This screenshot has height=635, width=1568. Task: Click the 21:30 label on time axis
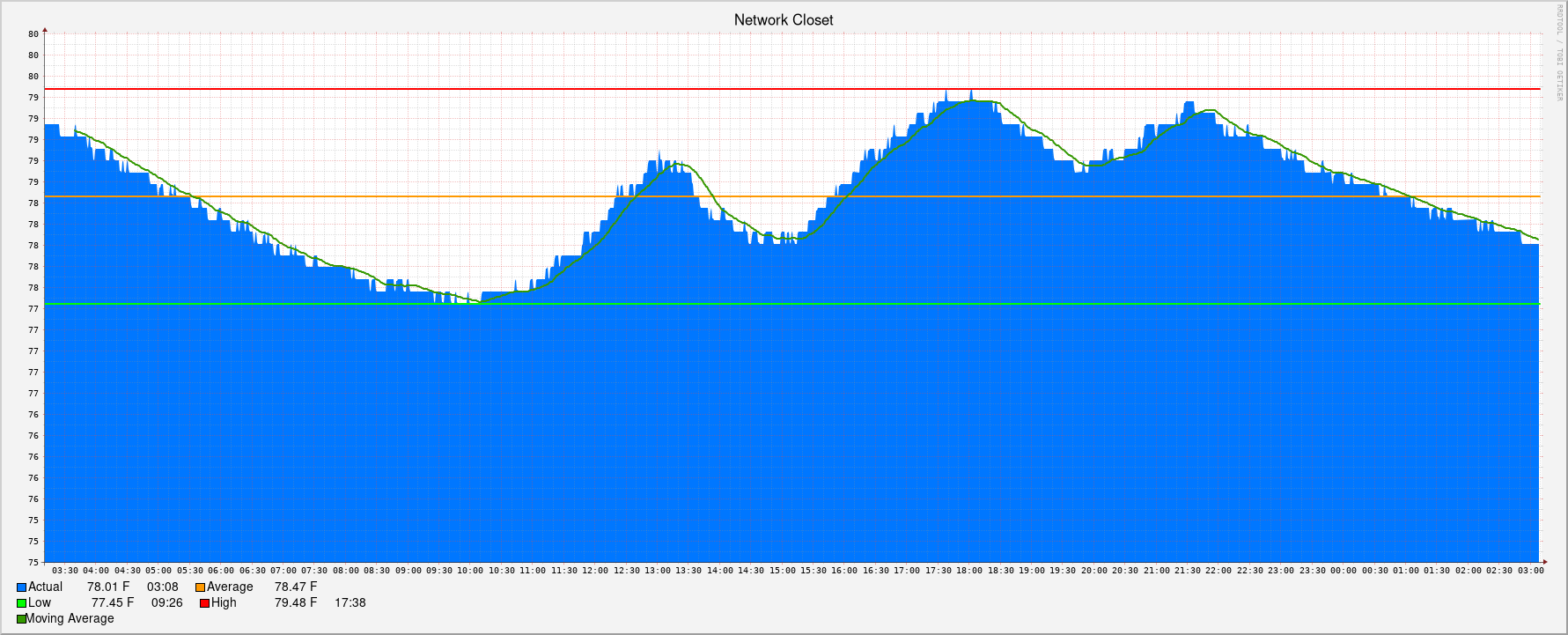click(x=1188, y=571)
